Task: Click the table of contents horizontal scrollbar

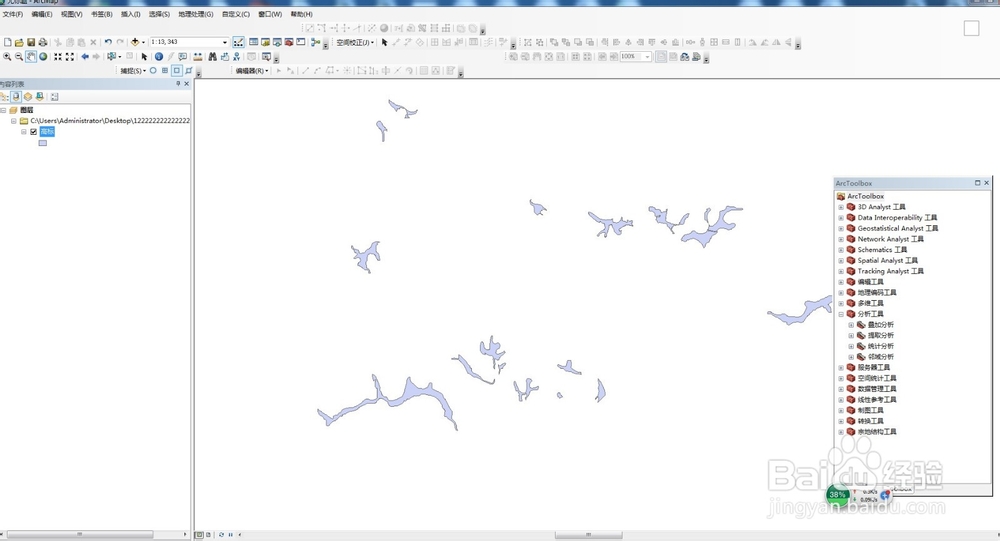Action: coord(80,534)
